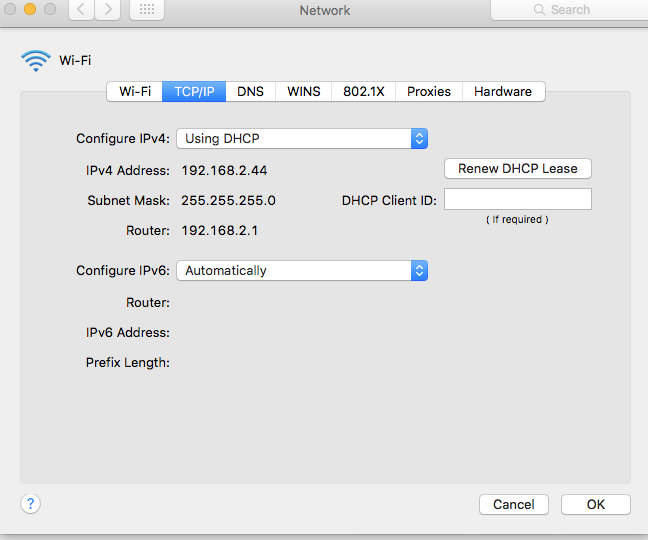This screenshot has width=648, height=540.
Task: Open the DNS tab
Action: [x=250, y=91]
